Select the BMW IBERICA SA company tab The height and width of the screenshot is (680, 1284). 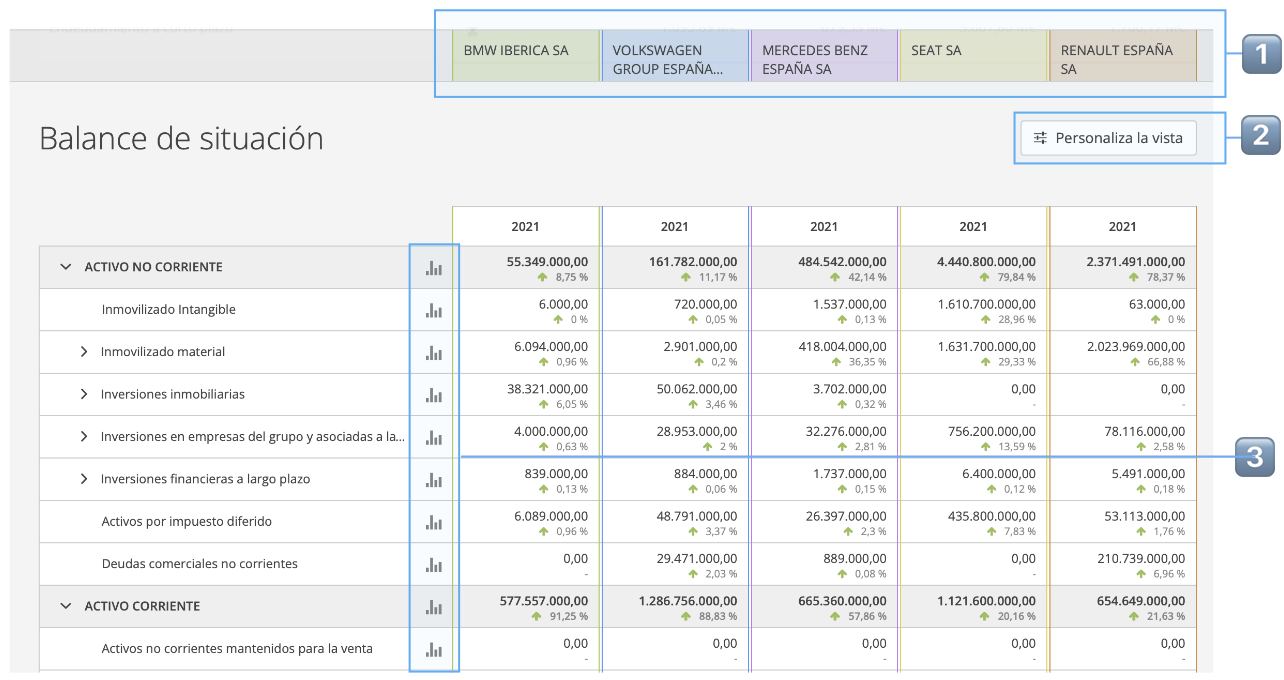[527, 56]
